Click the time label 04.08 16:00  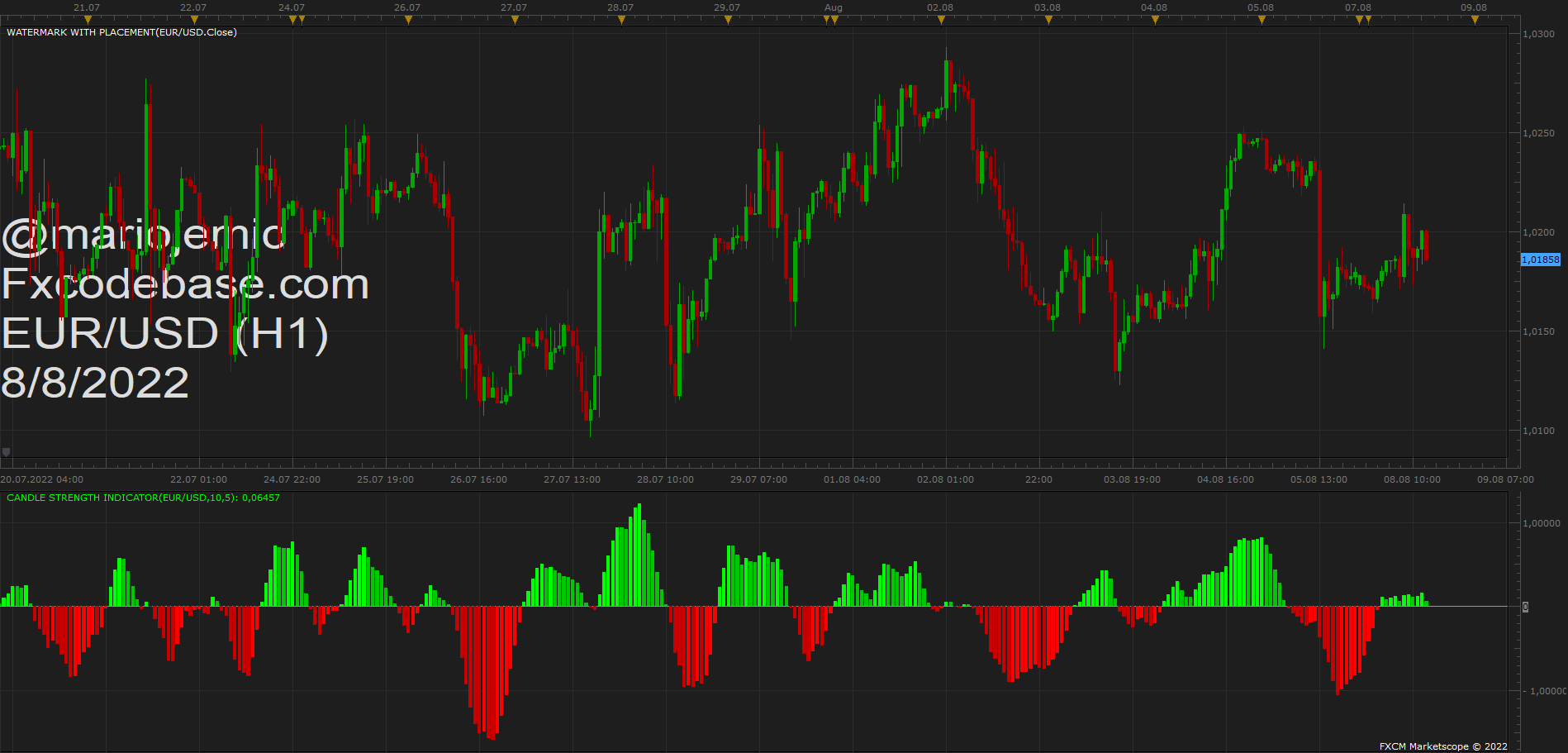click(1226, 479)
